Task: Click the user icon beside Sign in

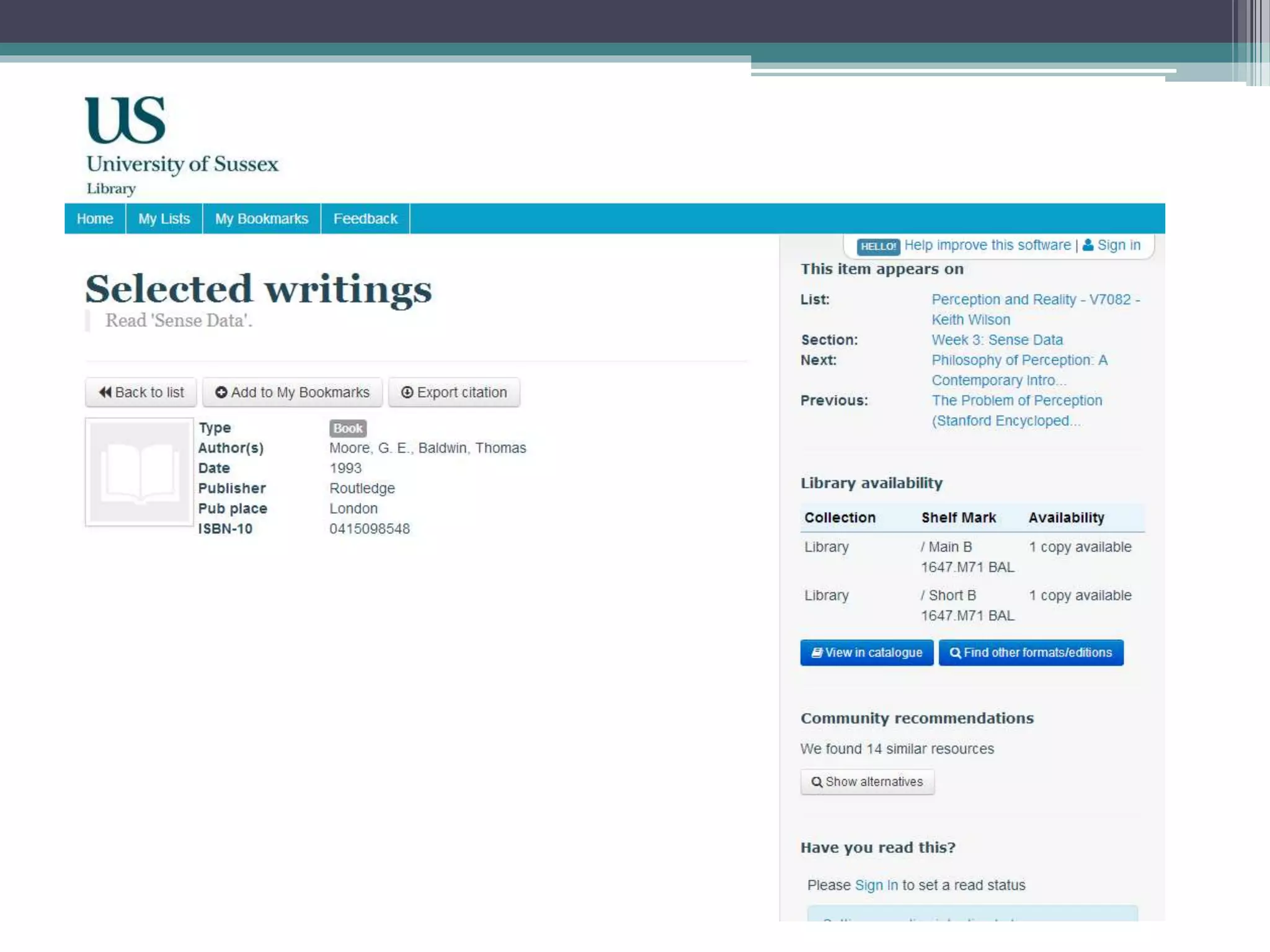Action: pyautogui.click(x=1088, y=245)
